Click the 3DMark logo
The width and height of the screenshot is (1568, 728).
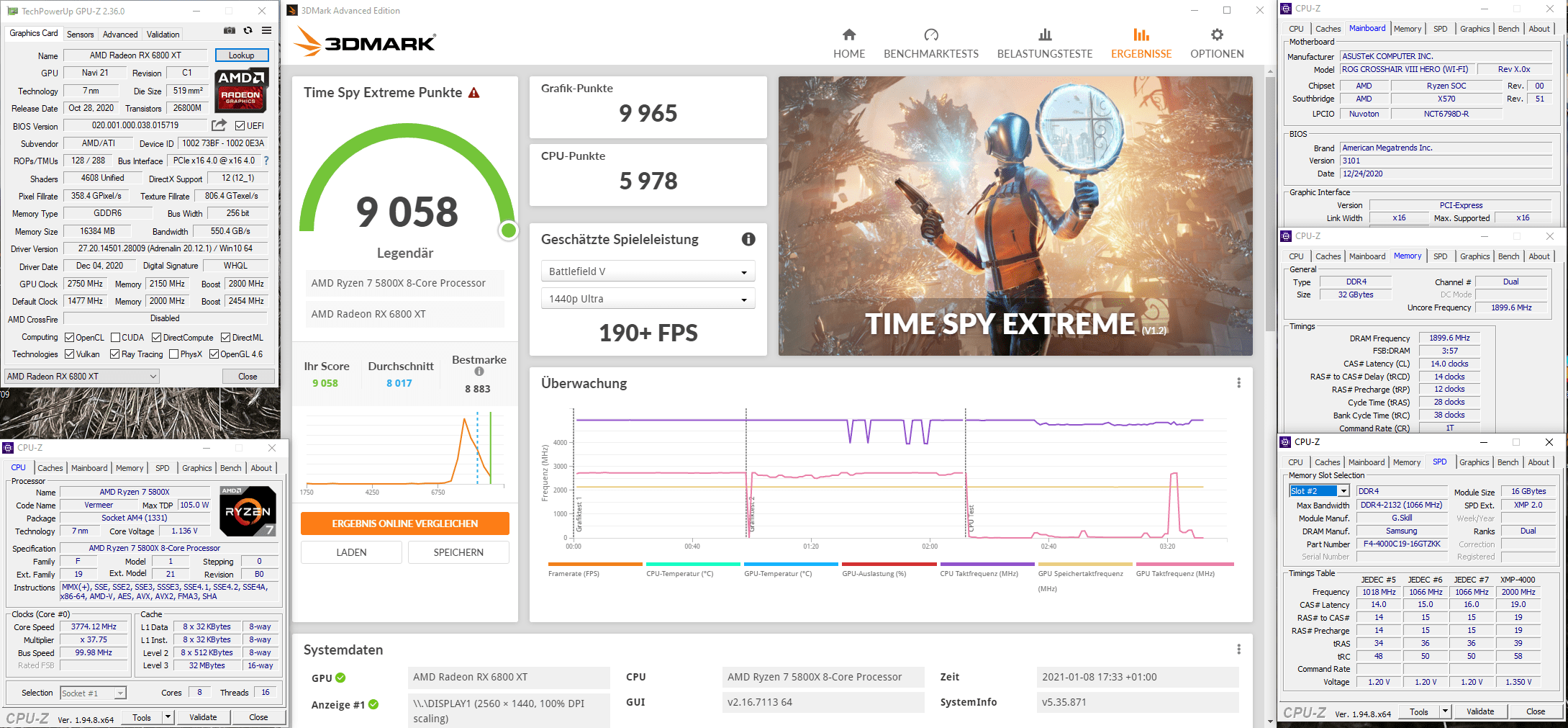[365, 42]
